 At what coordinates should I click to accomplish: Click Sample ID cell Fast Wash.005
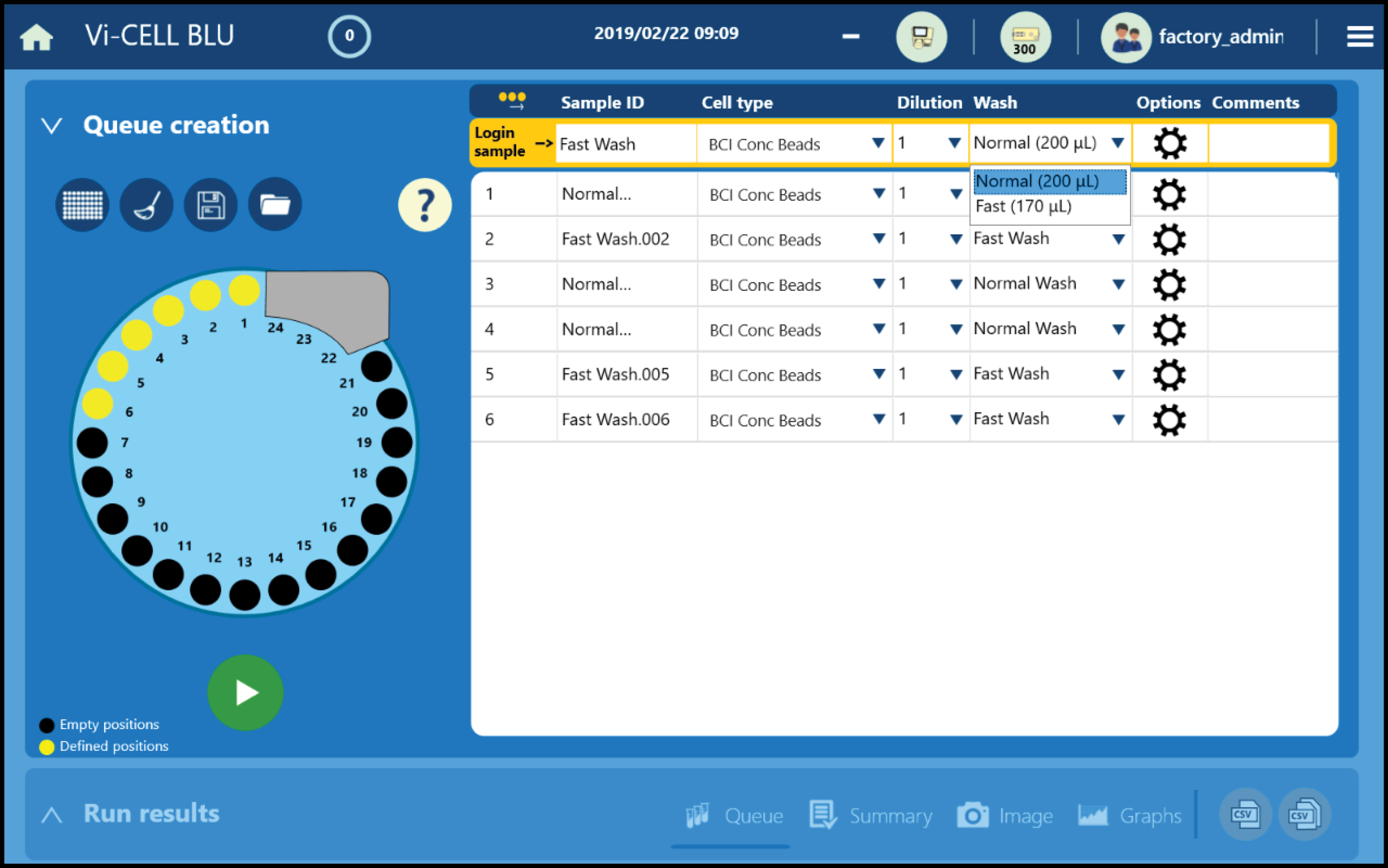[x=627, y=374]
